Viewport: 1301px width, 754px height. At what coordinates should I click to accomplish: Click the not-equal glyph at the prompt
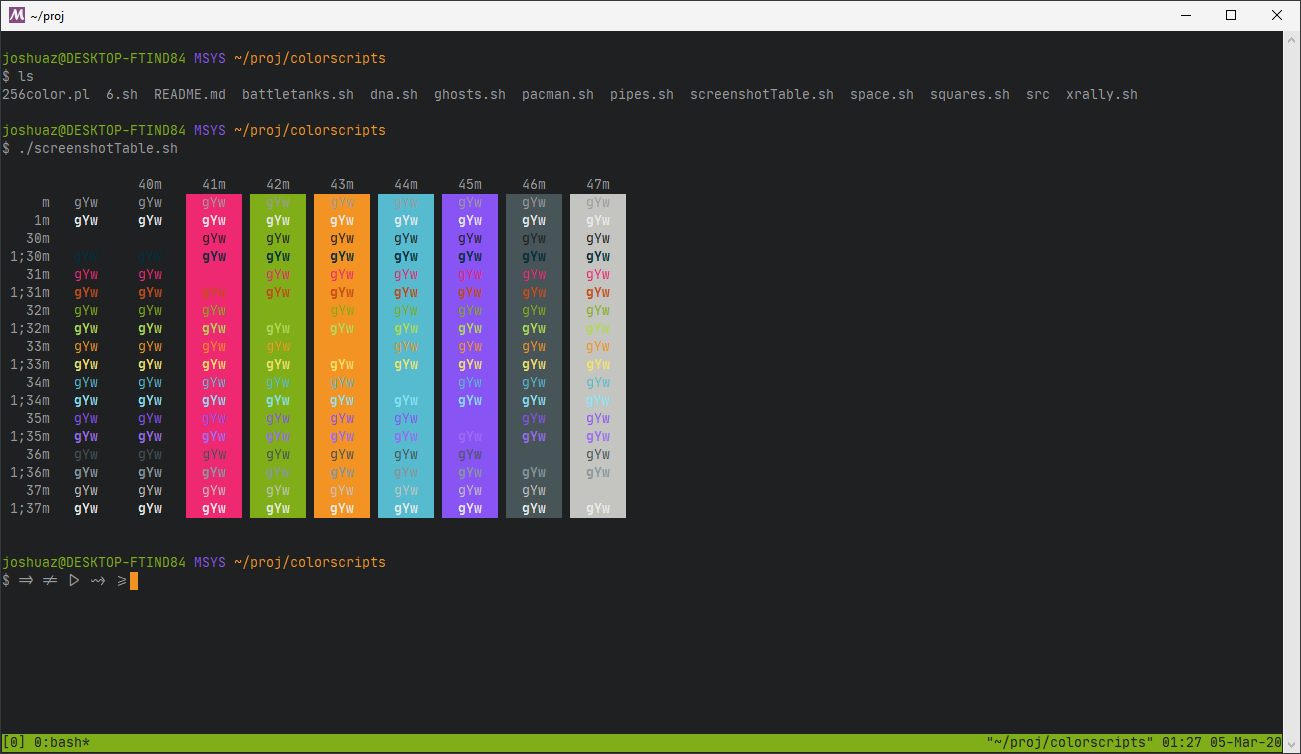(x=50, y=581)
